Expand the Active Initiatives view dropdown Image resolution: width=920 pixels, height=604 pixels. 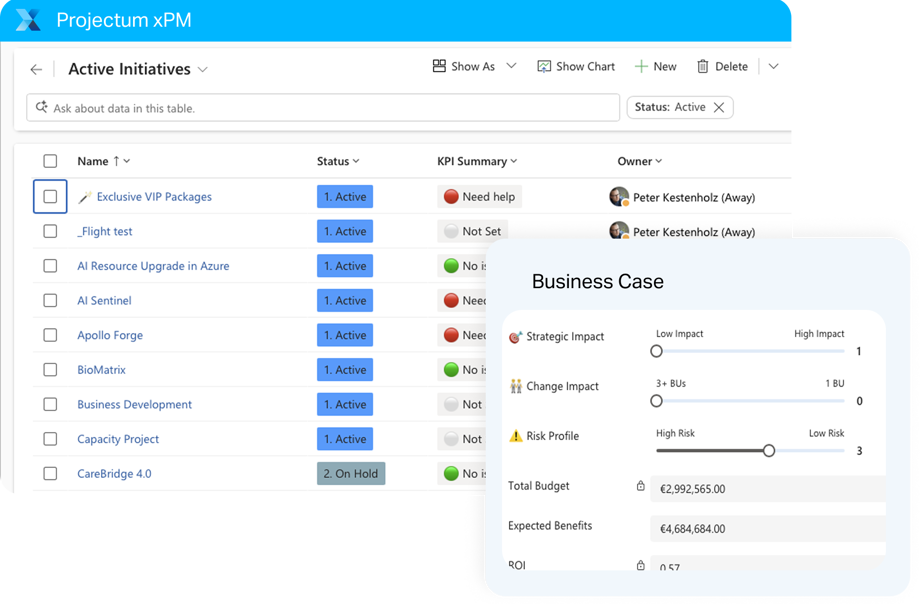coord(203,70)
